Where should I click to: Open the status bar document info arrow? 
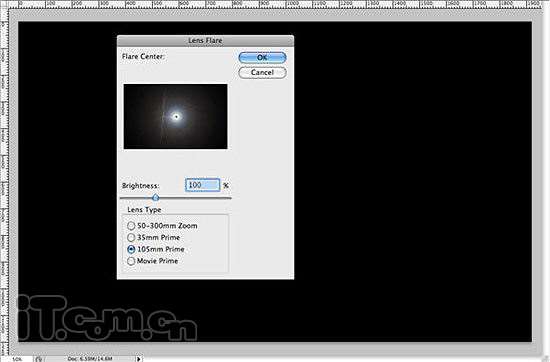(x=139, y=359)
